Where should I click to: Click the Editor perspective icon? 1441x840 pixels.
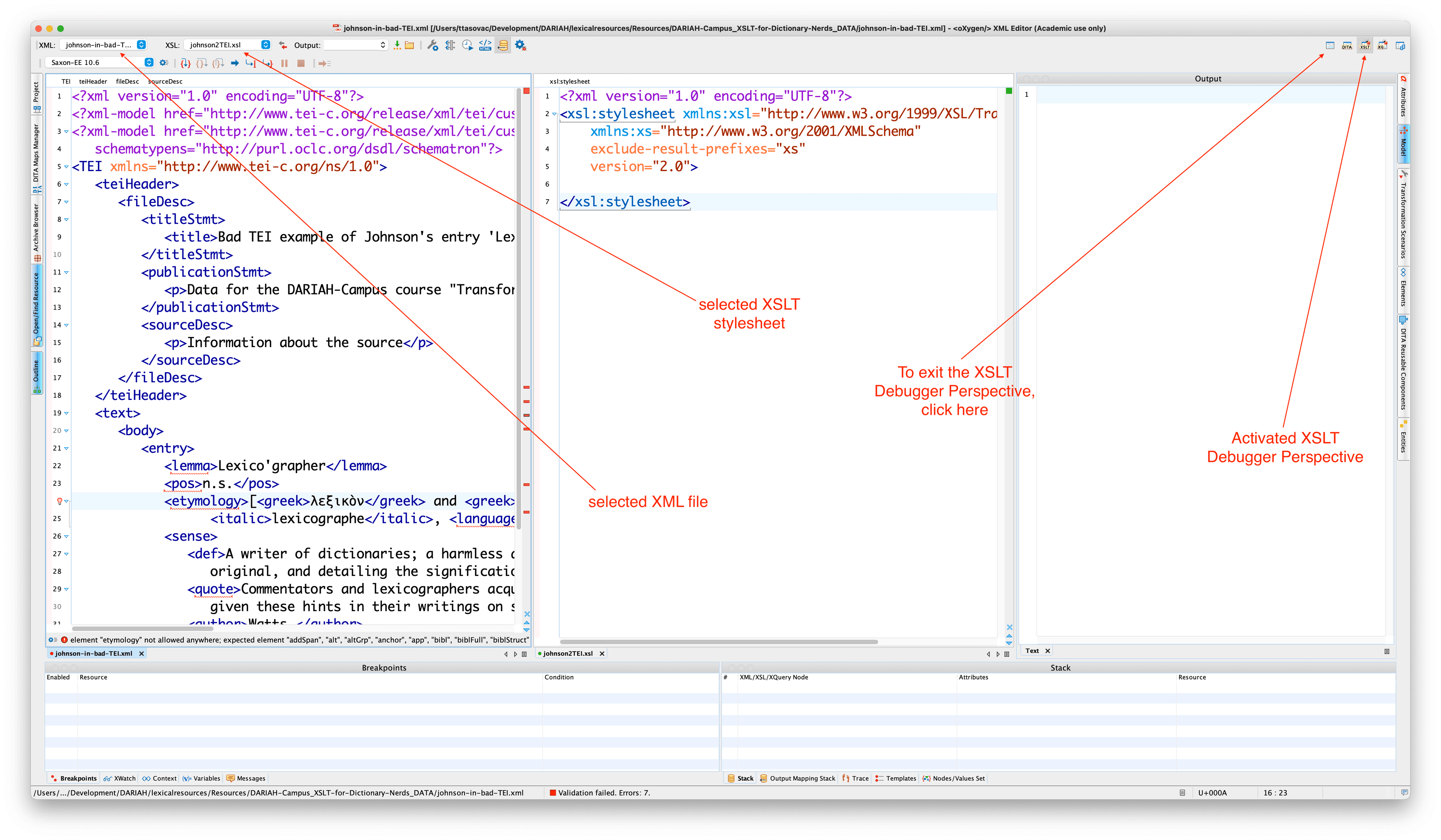1330,45
